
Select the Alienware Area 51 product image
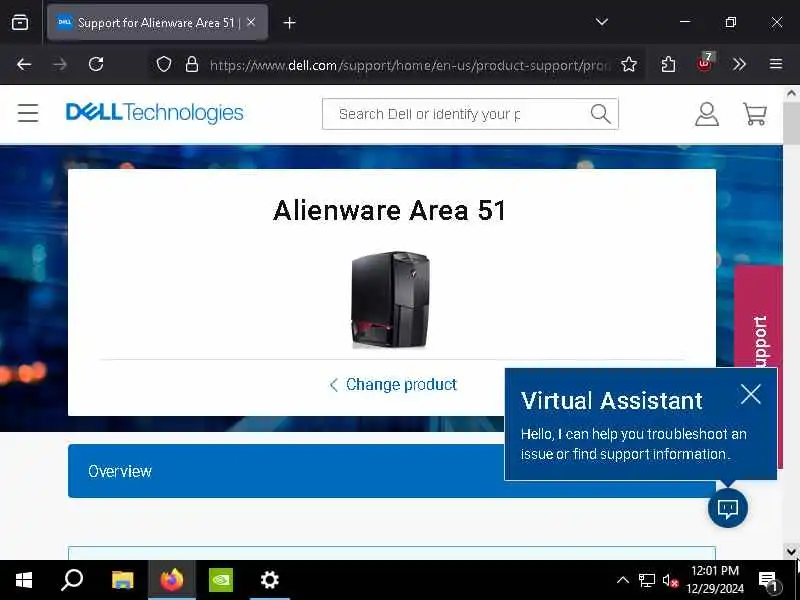pyautogui.click(x=391, y=299)
